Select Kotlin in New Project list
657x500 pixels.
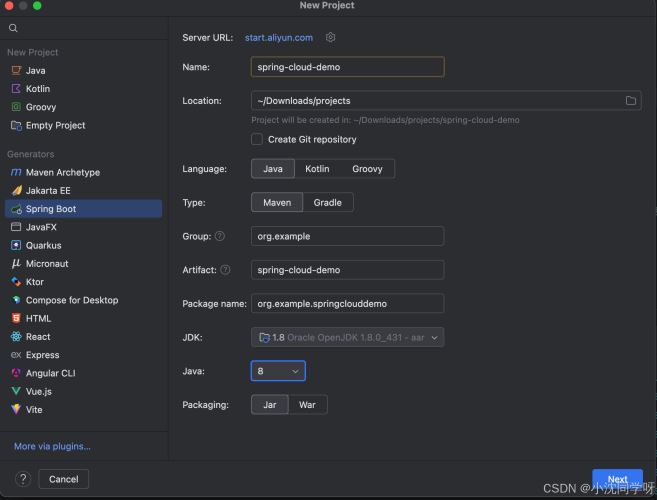83,88
